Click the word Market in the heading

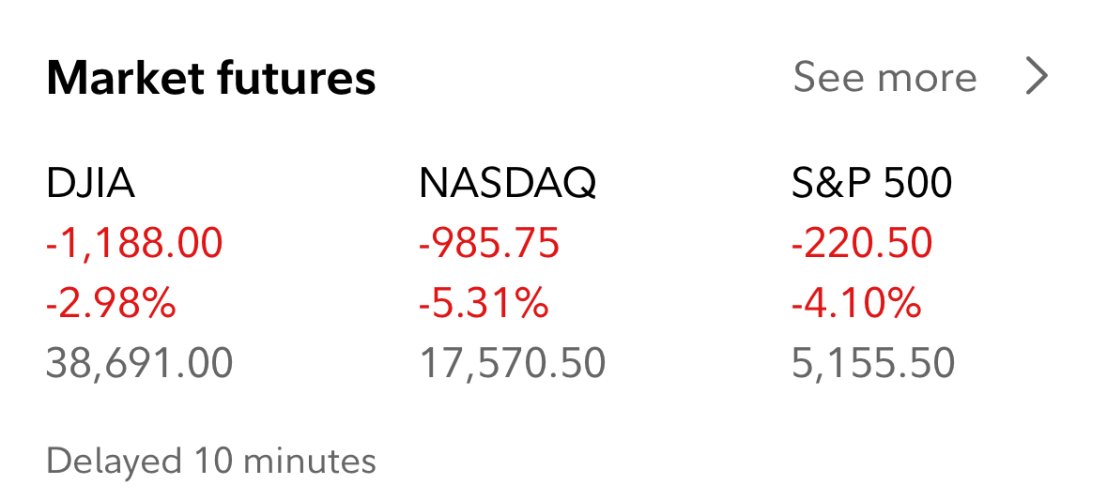click(x=126, y=78)
